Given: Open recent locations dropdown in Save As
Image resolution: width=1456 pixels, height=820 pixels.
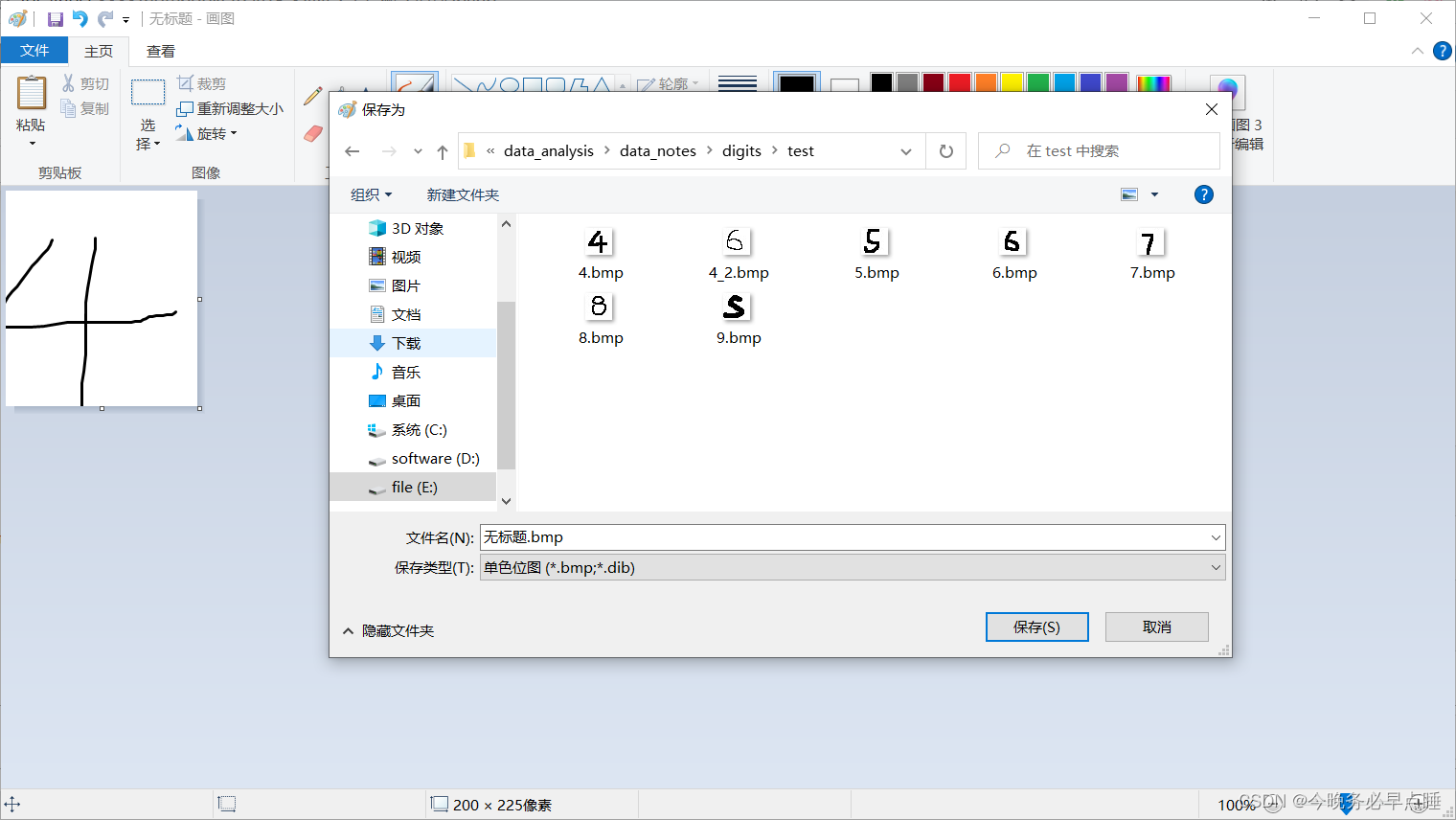Looking at the screenshot, I should click(418, 151).
